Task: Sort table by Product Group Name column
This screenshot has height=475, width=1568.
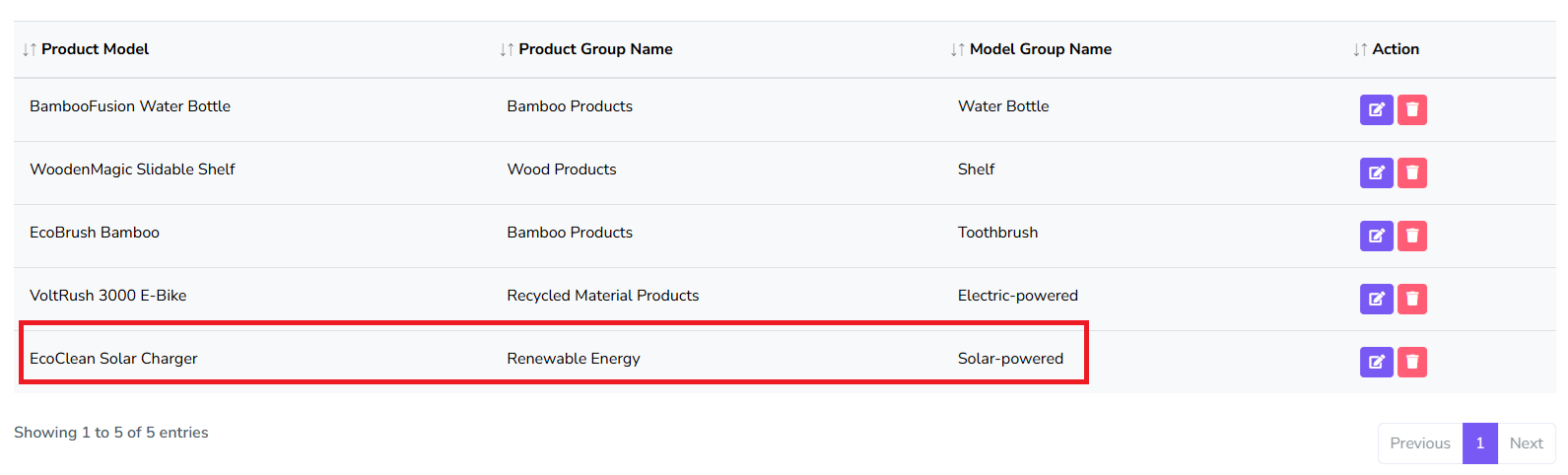Action: [595, 49]
